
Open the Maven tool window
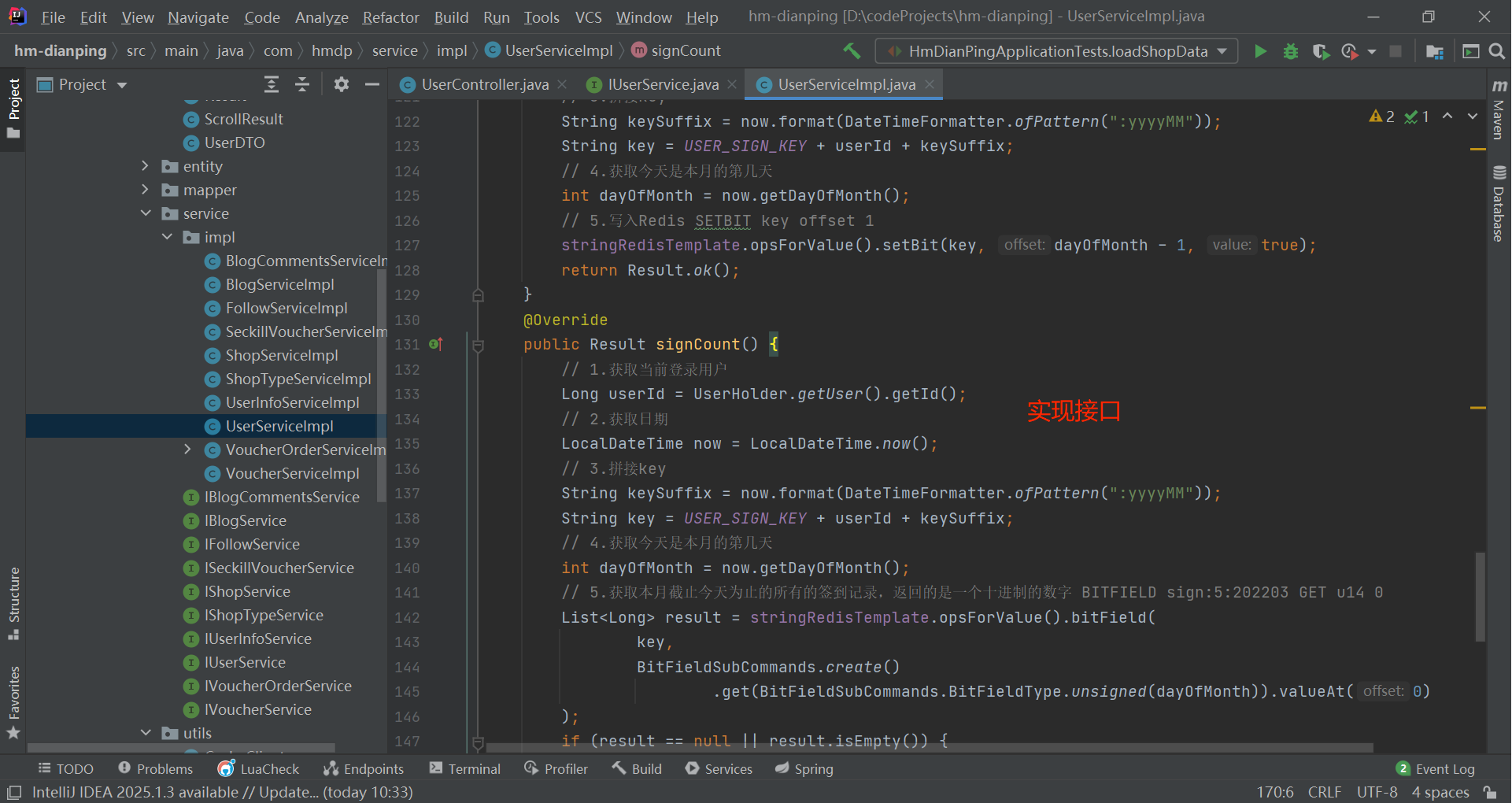1499,109
